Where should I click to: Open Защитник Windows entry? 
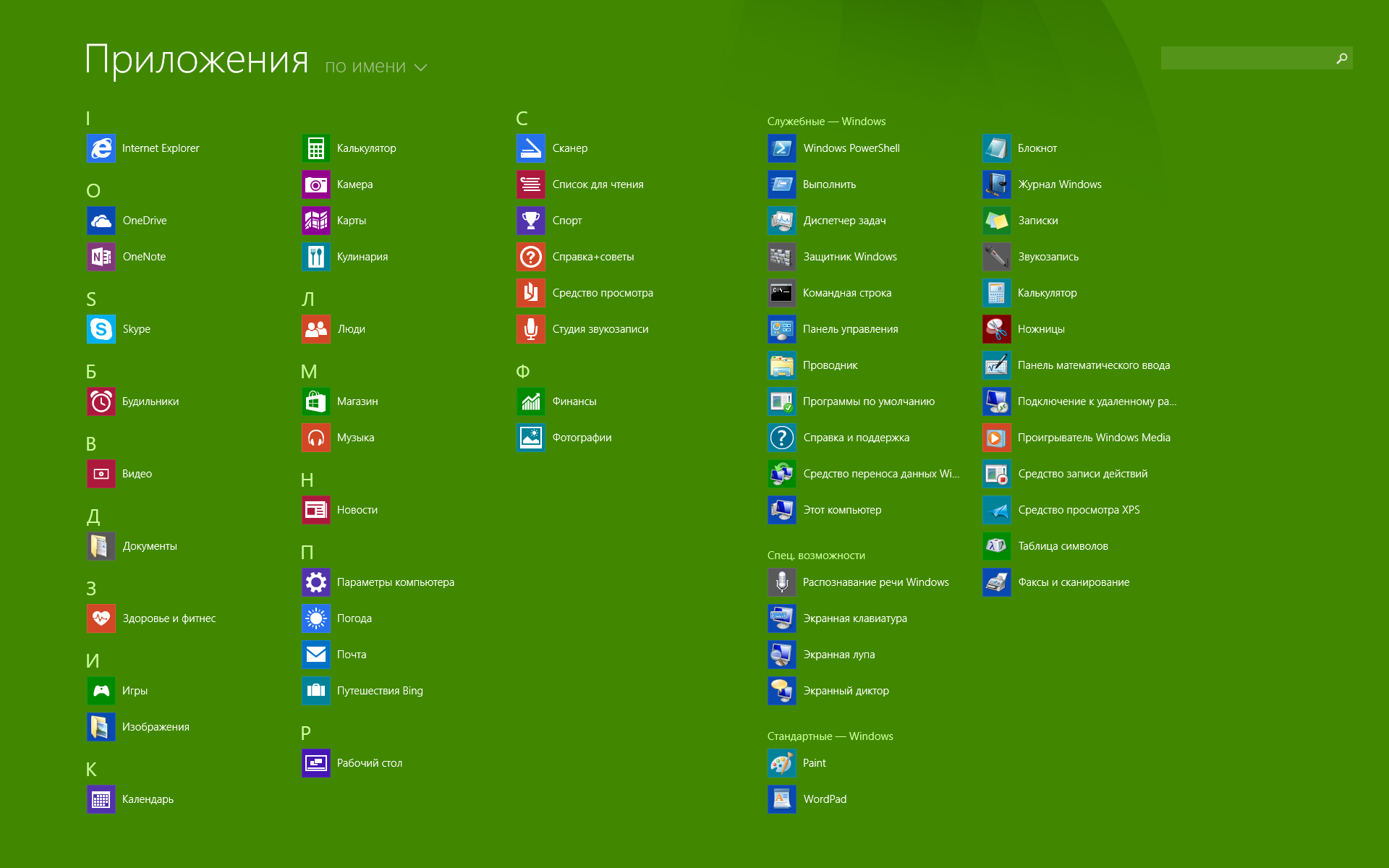point(833,257)
